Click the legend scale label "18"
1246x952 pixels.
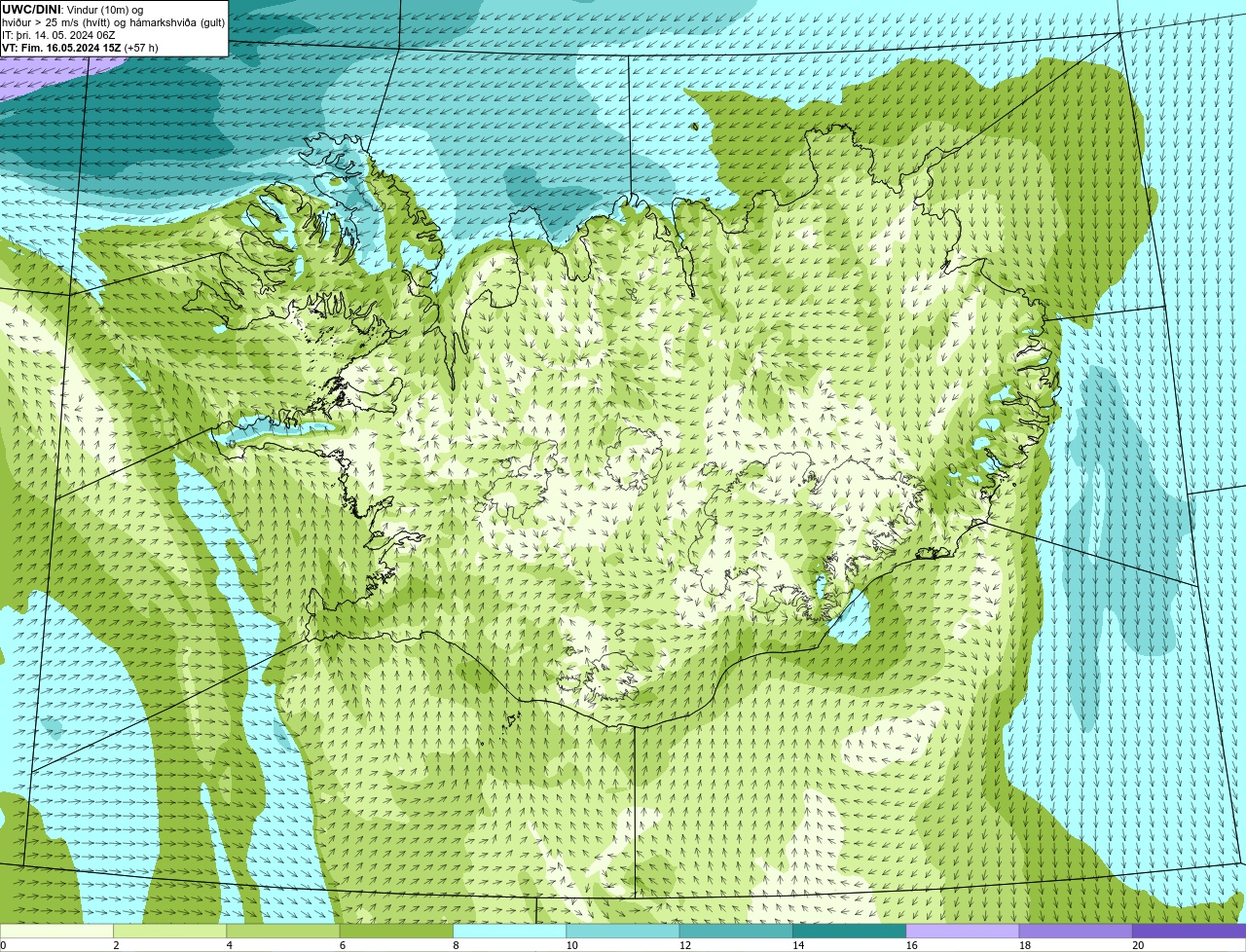tap(1025, 945)
